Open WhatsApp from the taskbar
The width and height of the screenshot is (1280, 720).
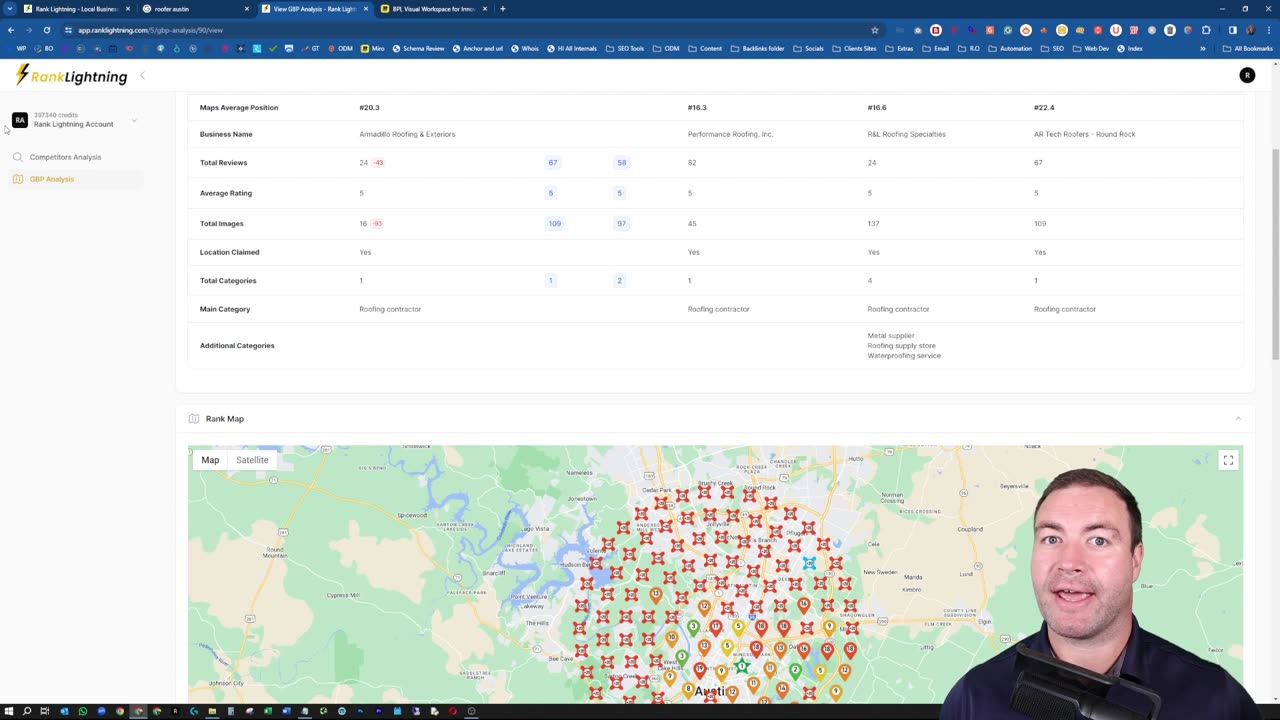[x=82, y=711]
